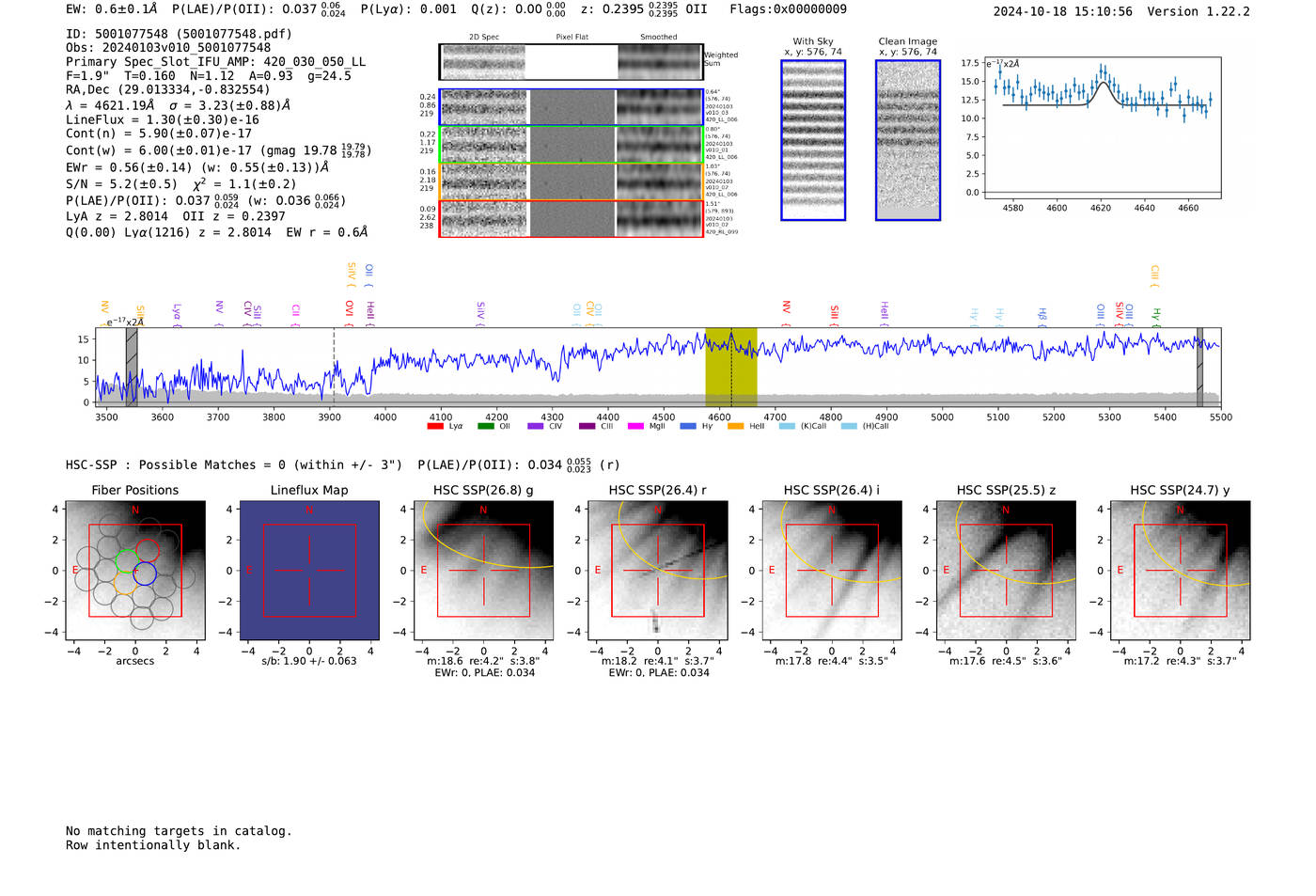Click the 'Obs: 20240103v010_5001077548' line
The width and height of the screenshot is (1316, 896).
(168, 48)
